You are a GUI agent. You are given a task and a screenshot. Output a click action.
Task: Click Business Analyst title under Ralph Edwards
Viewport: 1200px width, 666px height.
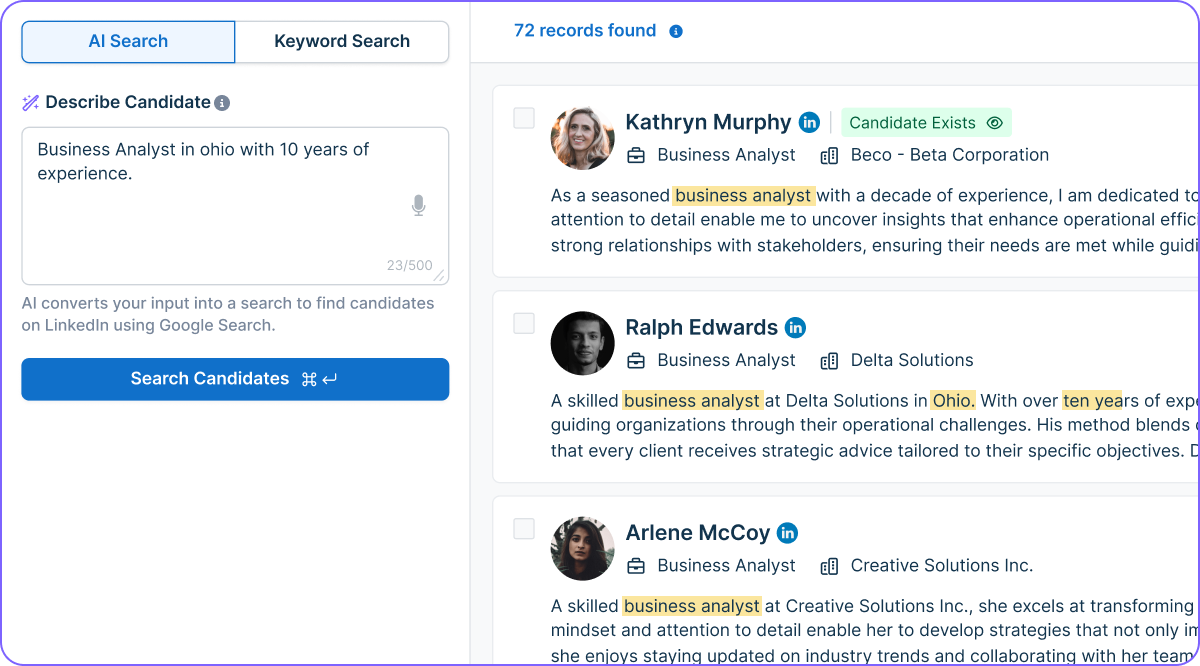coord(726,360)
